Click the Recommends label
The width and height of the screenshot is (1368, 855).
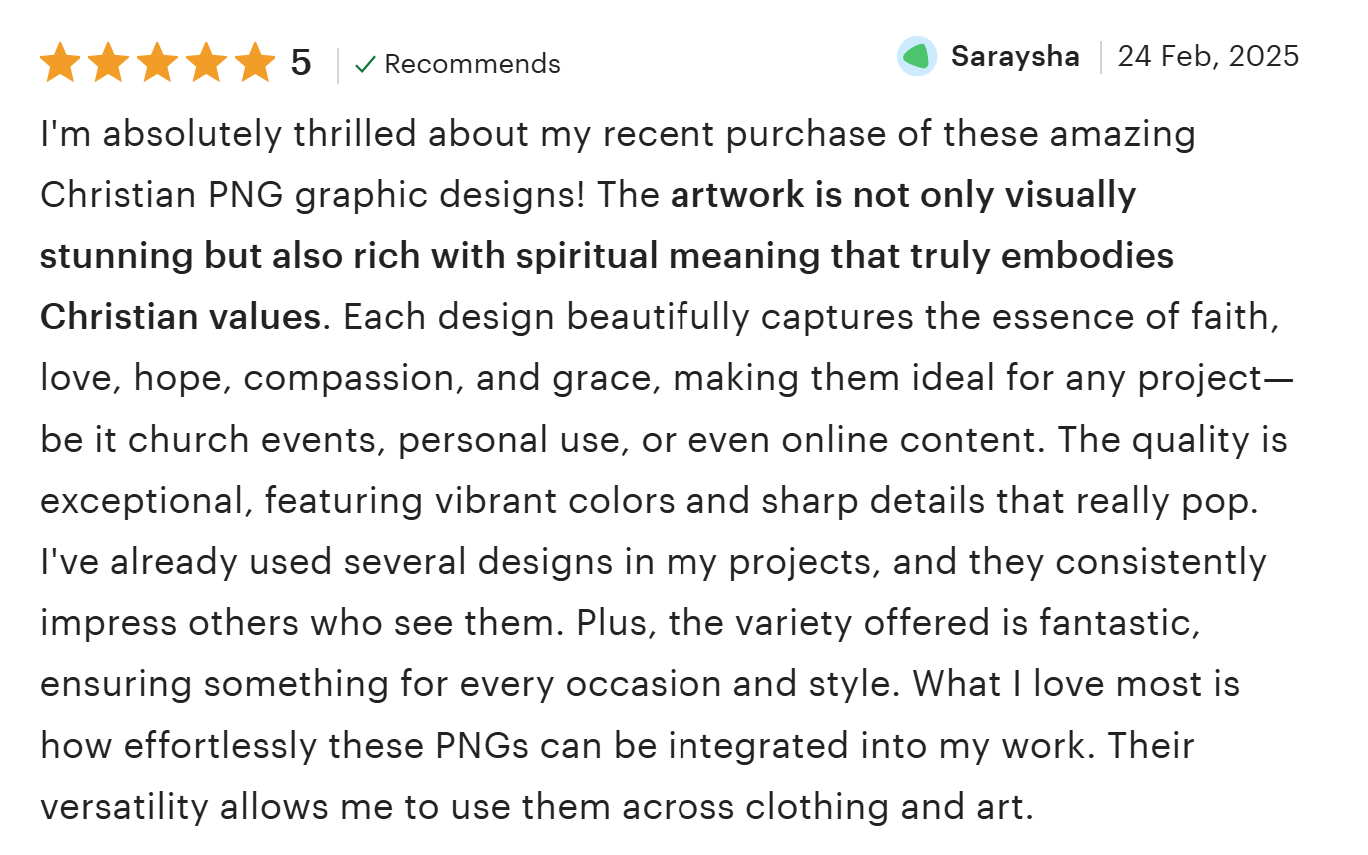pos(472,64)
